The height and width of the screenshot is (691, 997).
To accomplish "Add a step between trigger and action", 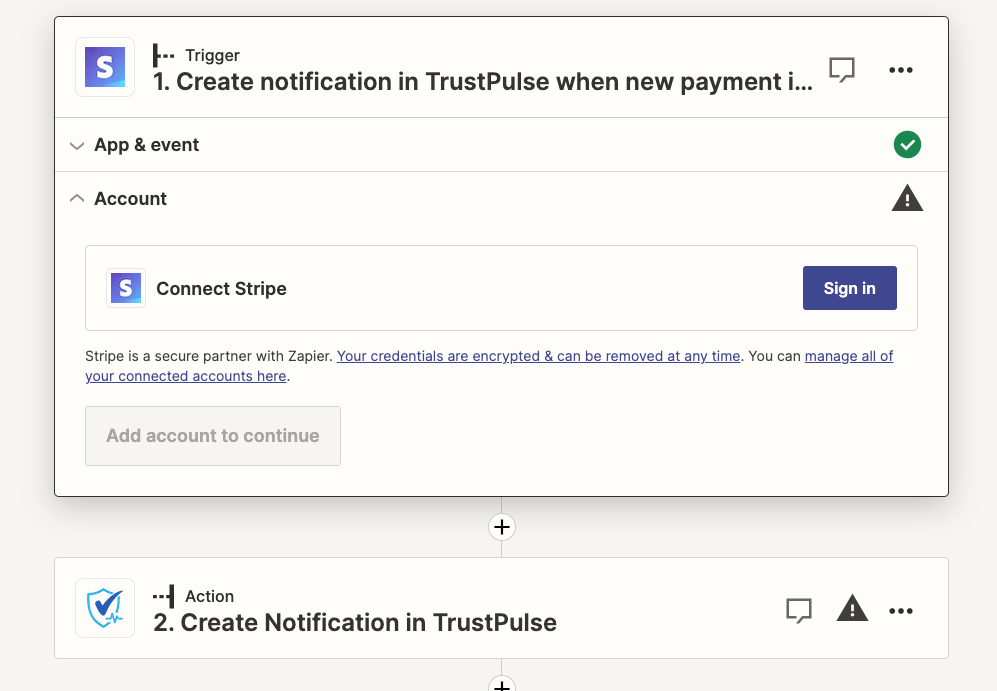I will 501,527.
